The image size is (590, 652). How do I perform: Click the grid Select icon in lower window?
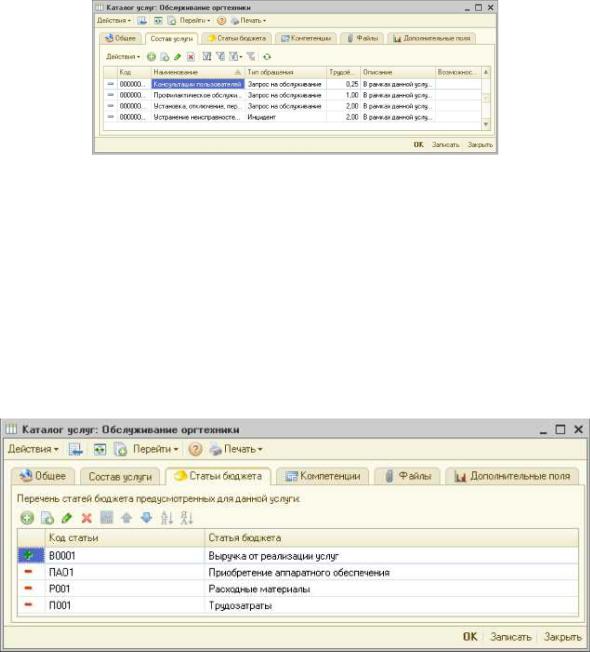pos(107,518)
